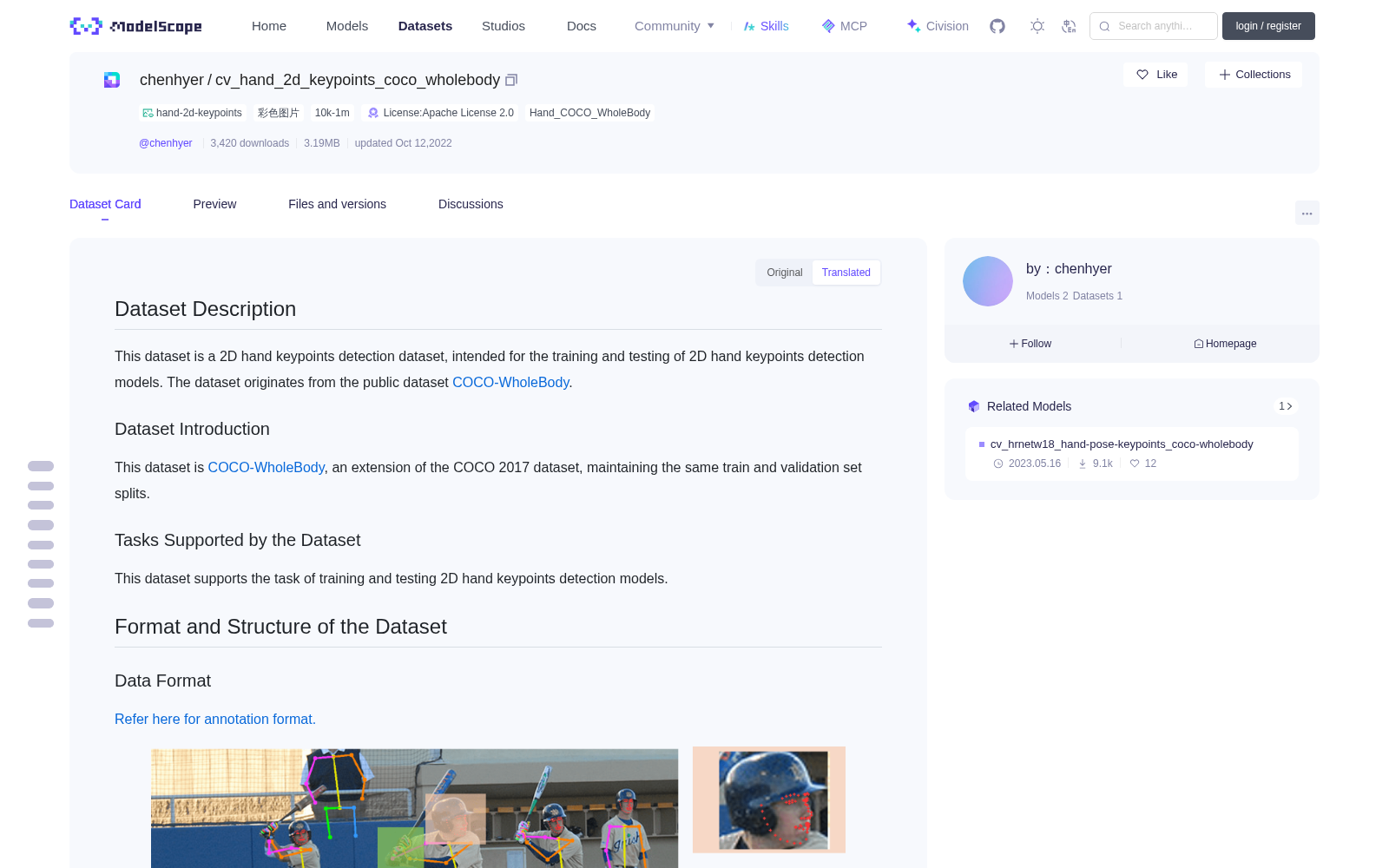Image resolution: width=1389 pixels, height=868 pixels.
Task: Click the 'Models 2' count text
Action: tap(1047, 296)
